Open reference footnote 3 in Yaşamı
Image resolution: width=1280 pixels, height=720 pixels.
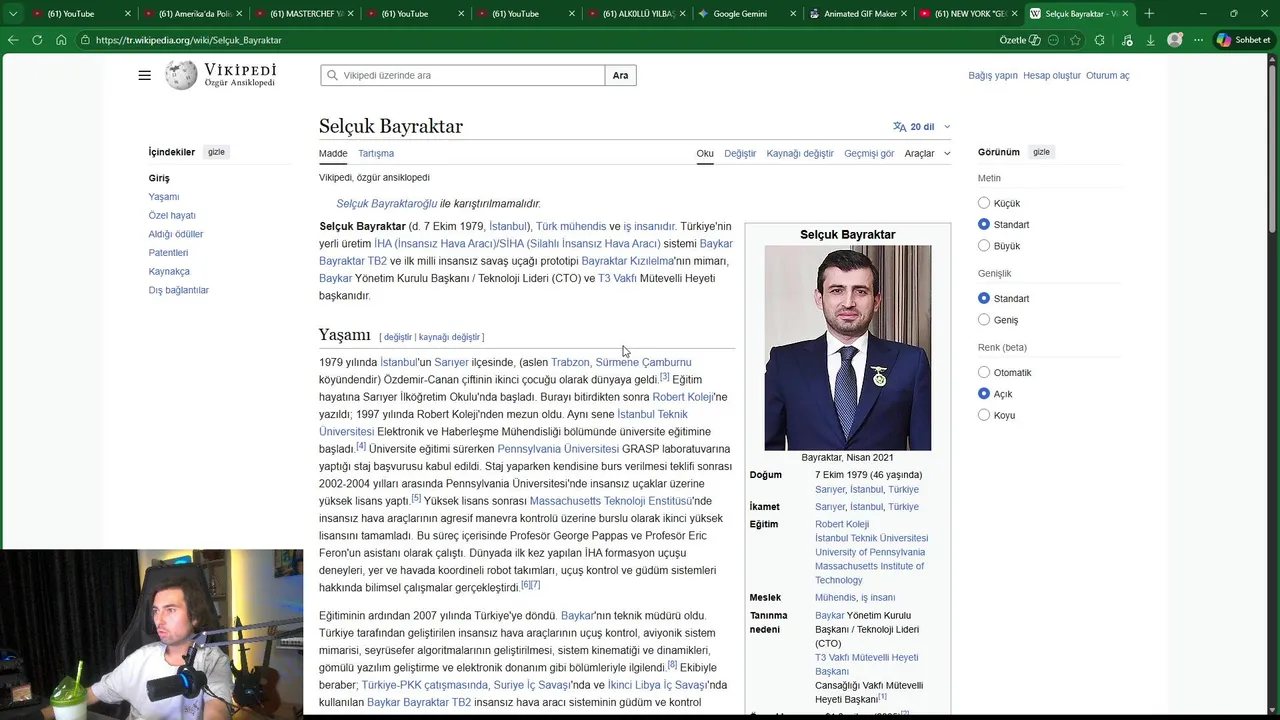click(664, 376)
